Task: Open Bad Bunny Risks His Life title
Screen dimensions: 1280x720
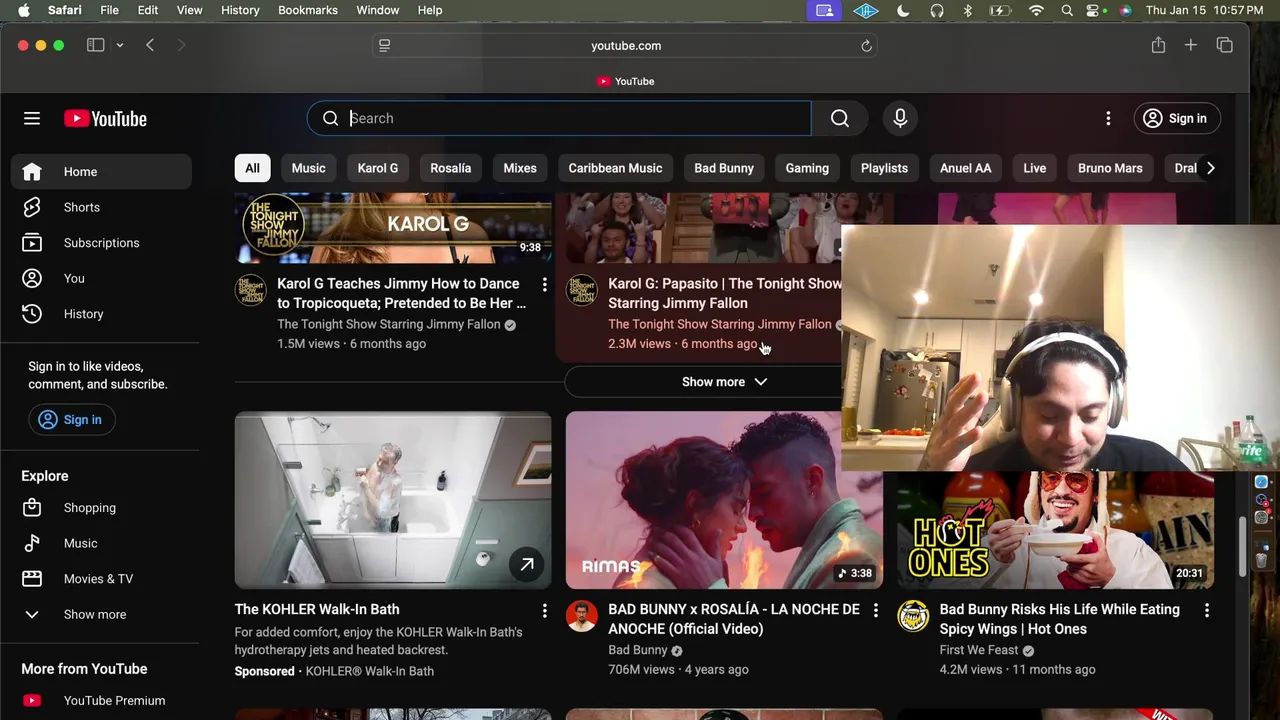Action: point(1060,619)
